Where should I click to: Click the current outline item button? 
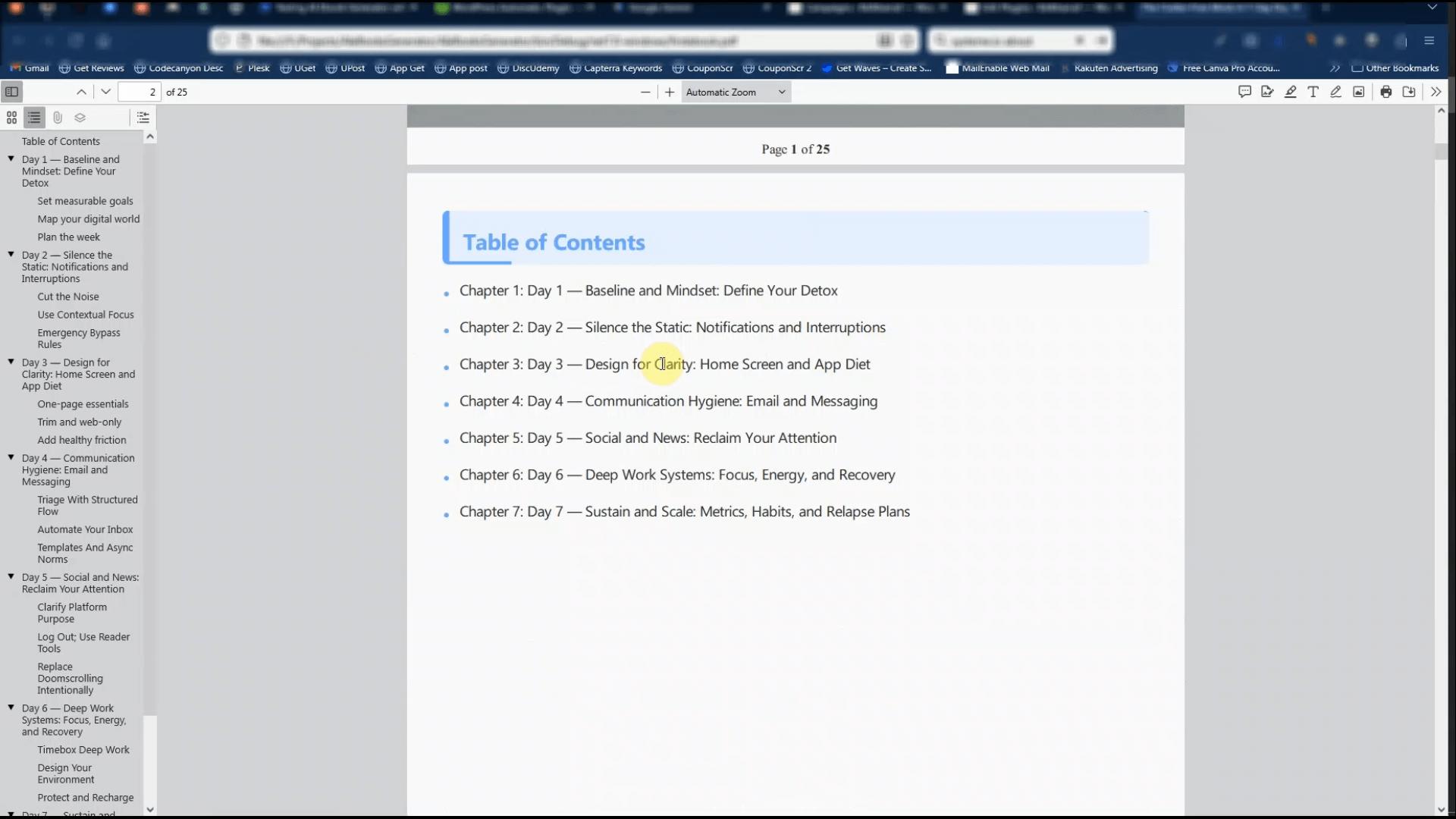coord(143,118)
